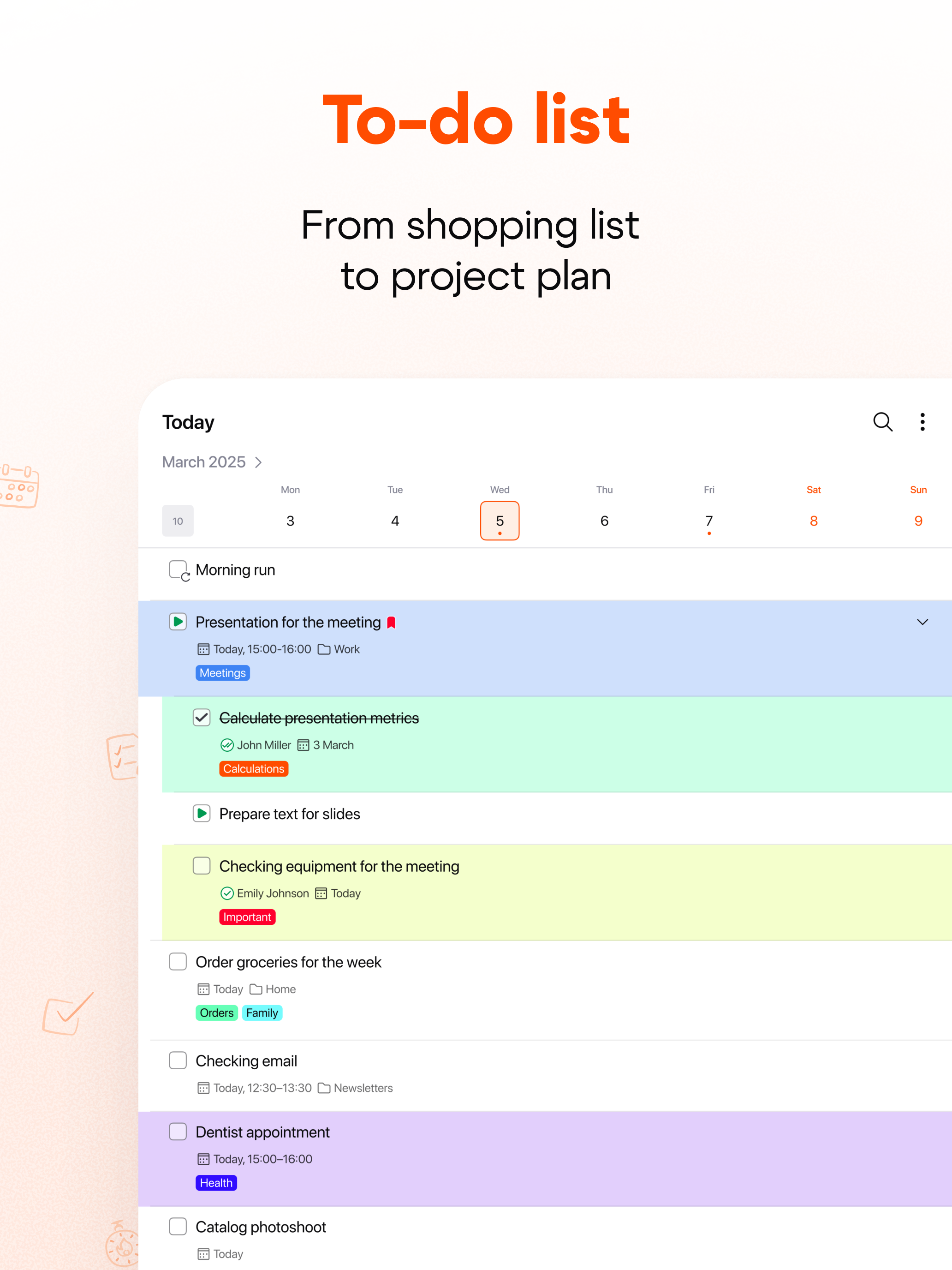Click the in-progress play icon on Presentation task
Screen dimensions: 952x1270
coord(178,622)
